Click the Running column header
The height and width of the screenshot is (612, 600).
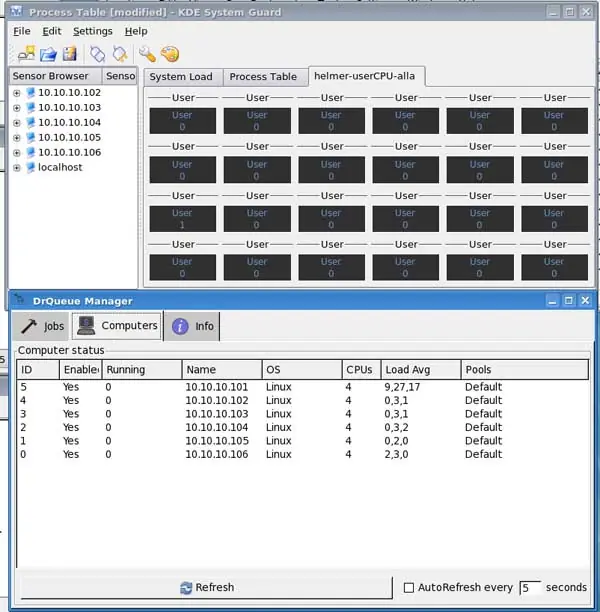[x=142, y=369]
